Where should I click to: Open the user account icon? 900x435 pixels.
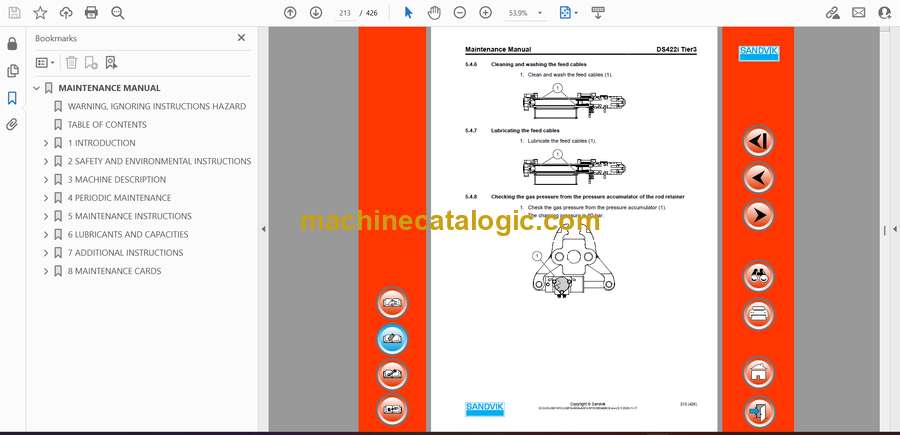[x=885, y=13]
